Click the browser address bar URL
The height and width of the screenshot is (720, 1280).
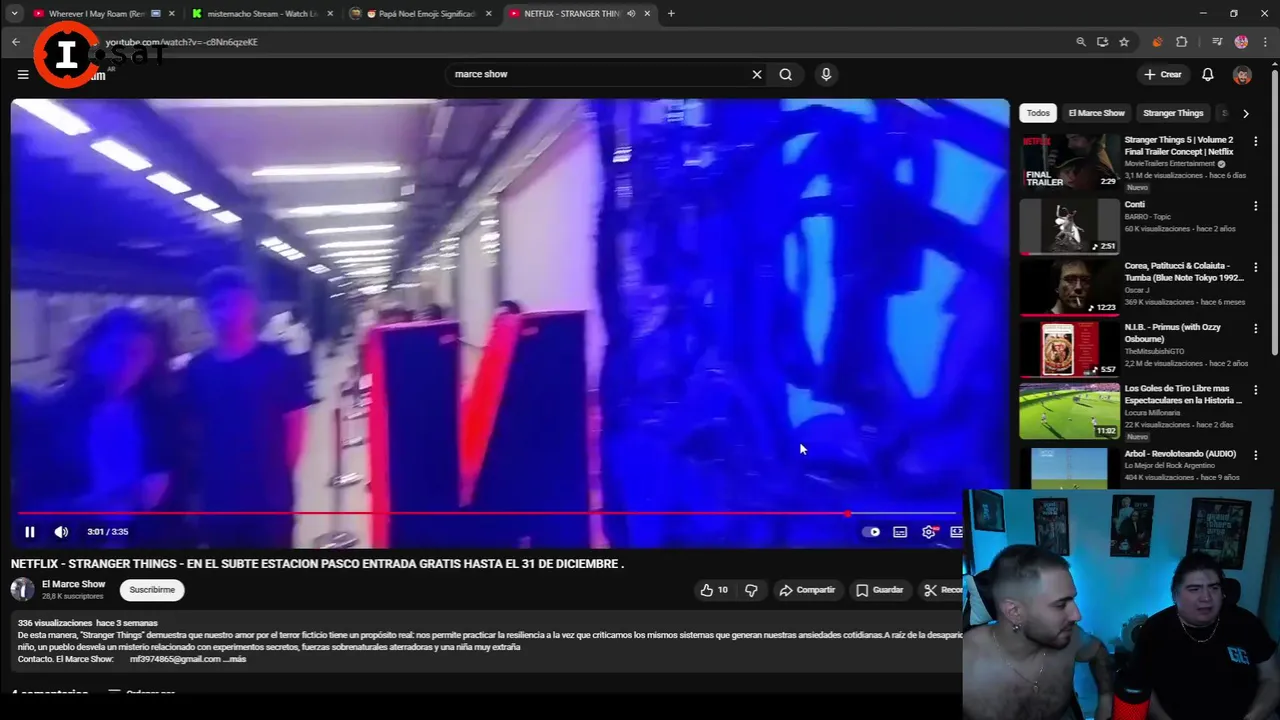click(182, 42)
